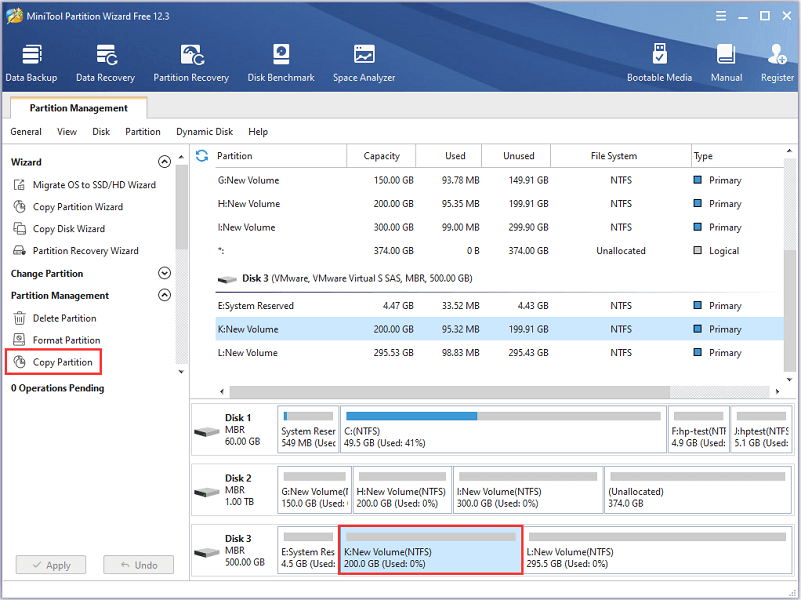Click Format Partition link
The width and height of the screenshot is (801, 600).
tap(66, 340)
